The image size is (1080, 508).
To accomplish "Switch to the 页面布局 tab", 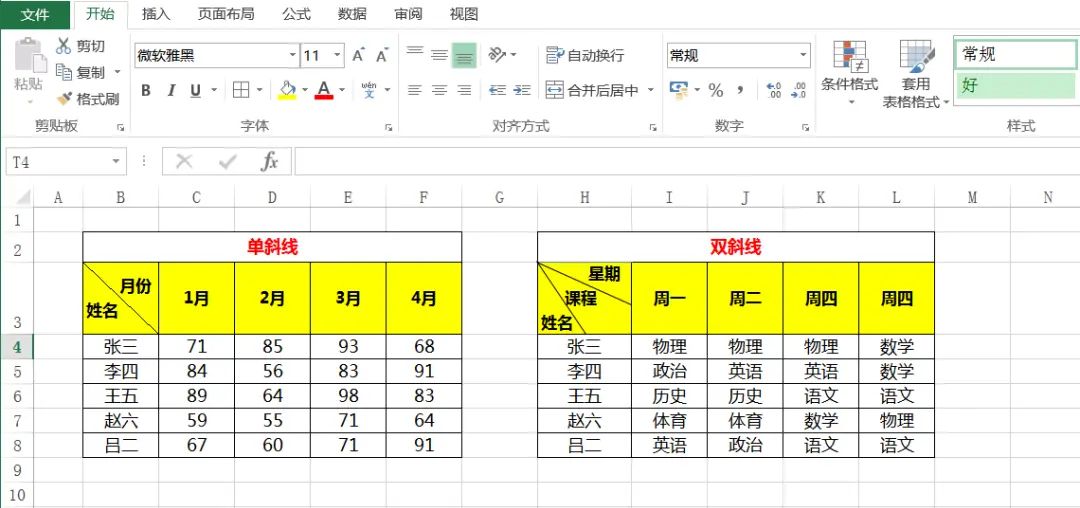I will point(226,14).
